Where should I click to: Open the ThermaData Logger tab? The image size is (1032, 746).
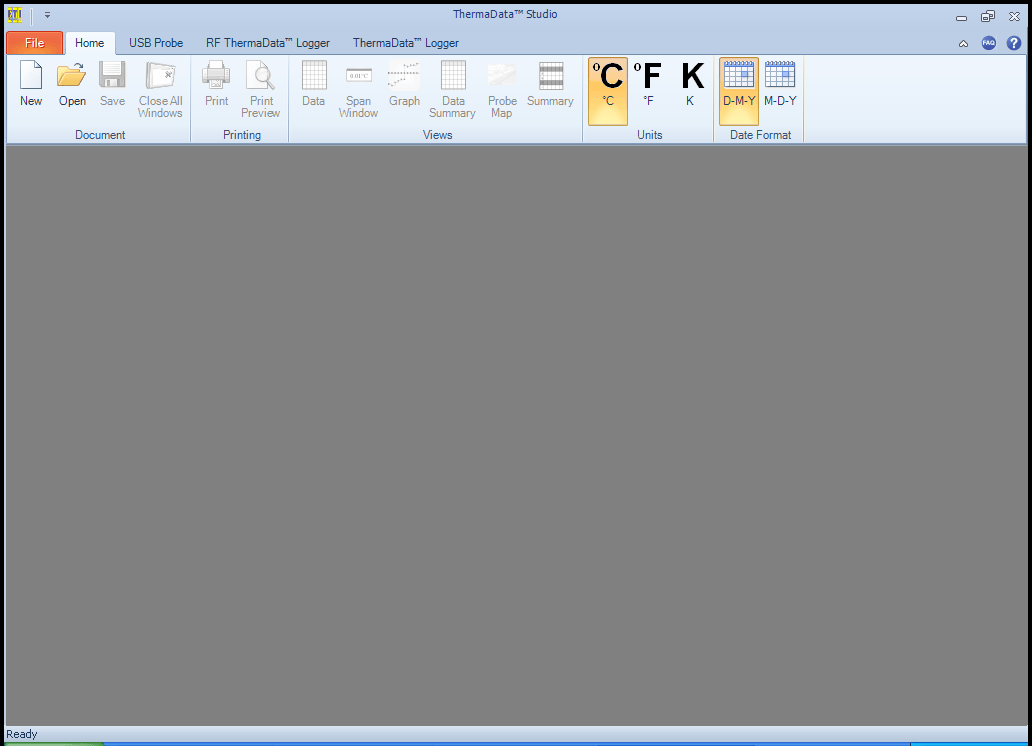pyautogui.click(x=405, y=43)
